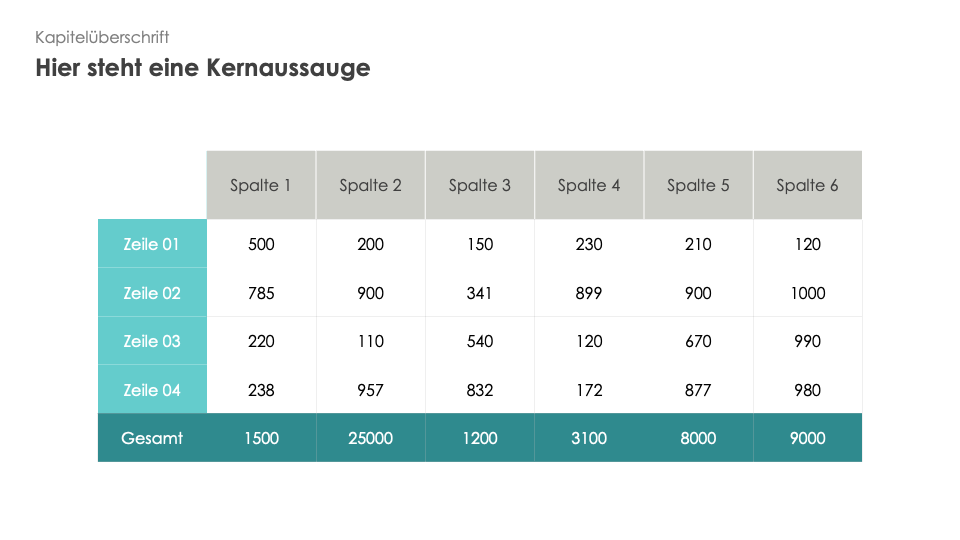Image resolution: width=960 pixels, height=540 pixels.
Task: Click the cell with value 341
Action: [480, 292]
